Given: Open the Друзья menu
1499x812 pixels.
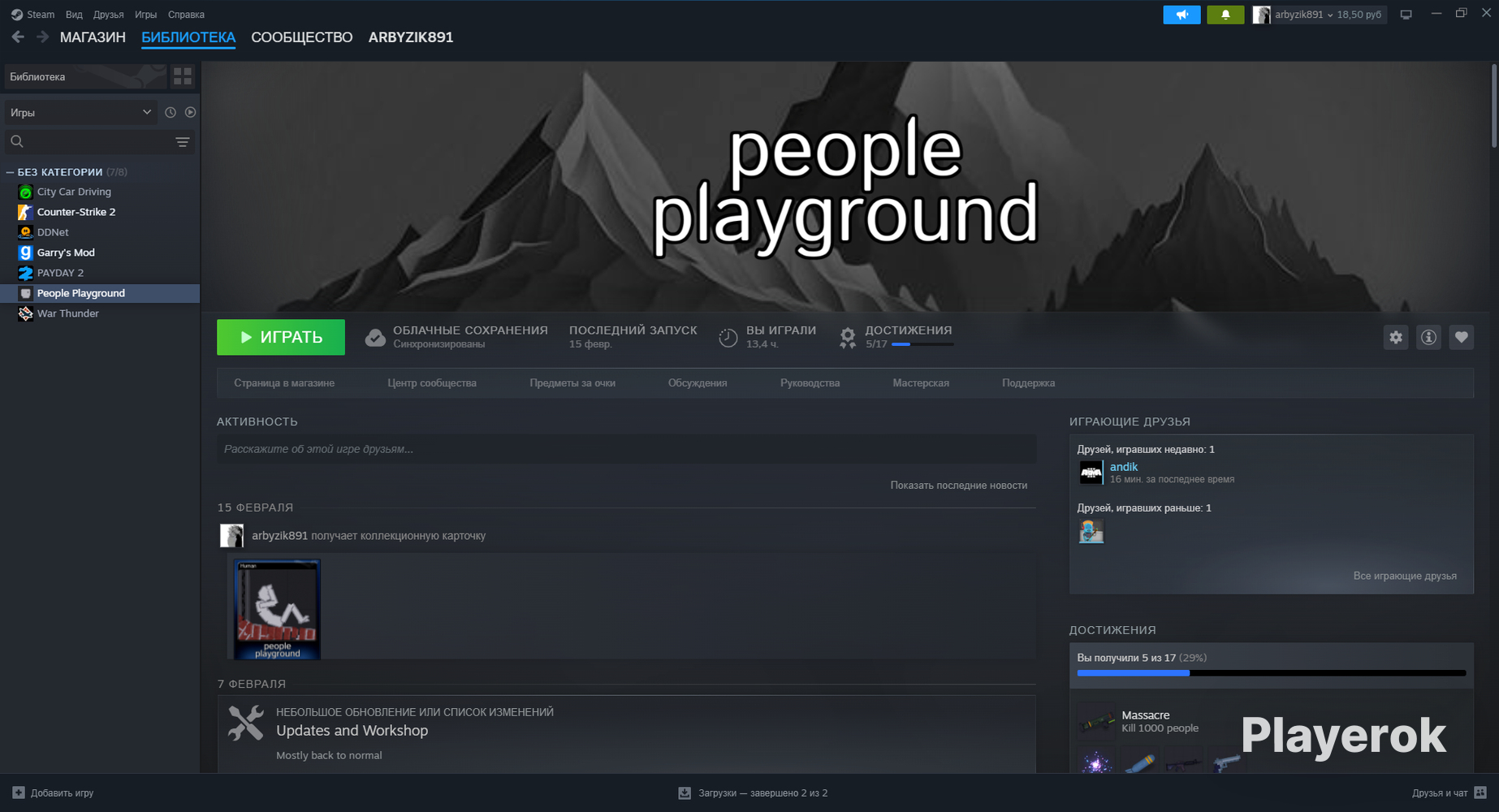Looking at the screenshot, I should pos(109,15).
